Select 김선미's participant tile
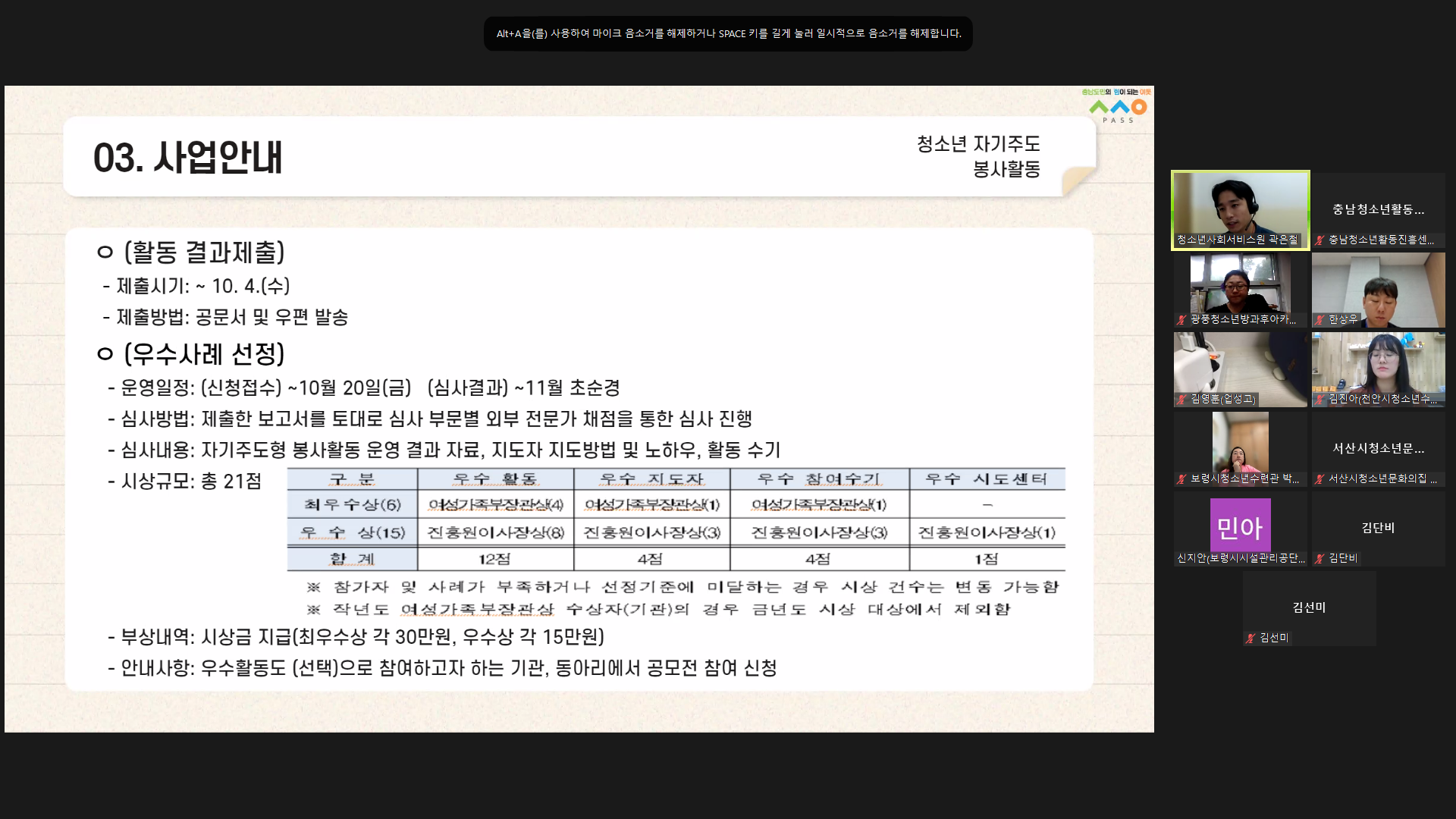This screenshot has width=1456, height=819. pyautogui.click(x=1309, y=607)
